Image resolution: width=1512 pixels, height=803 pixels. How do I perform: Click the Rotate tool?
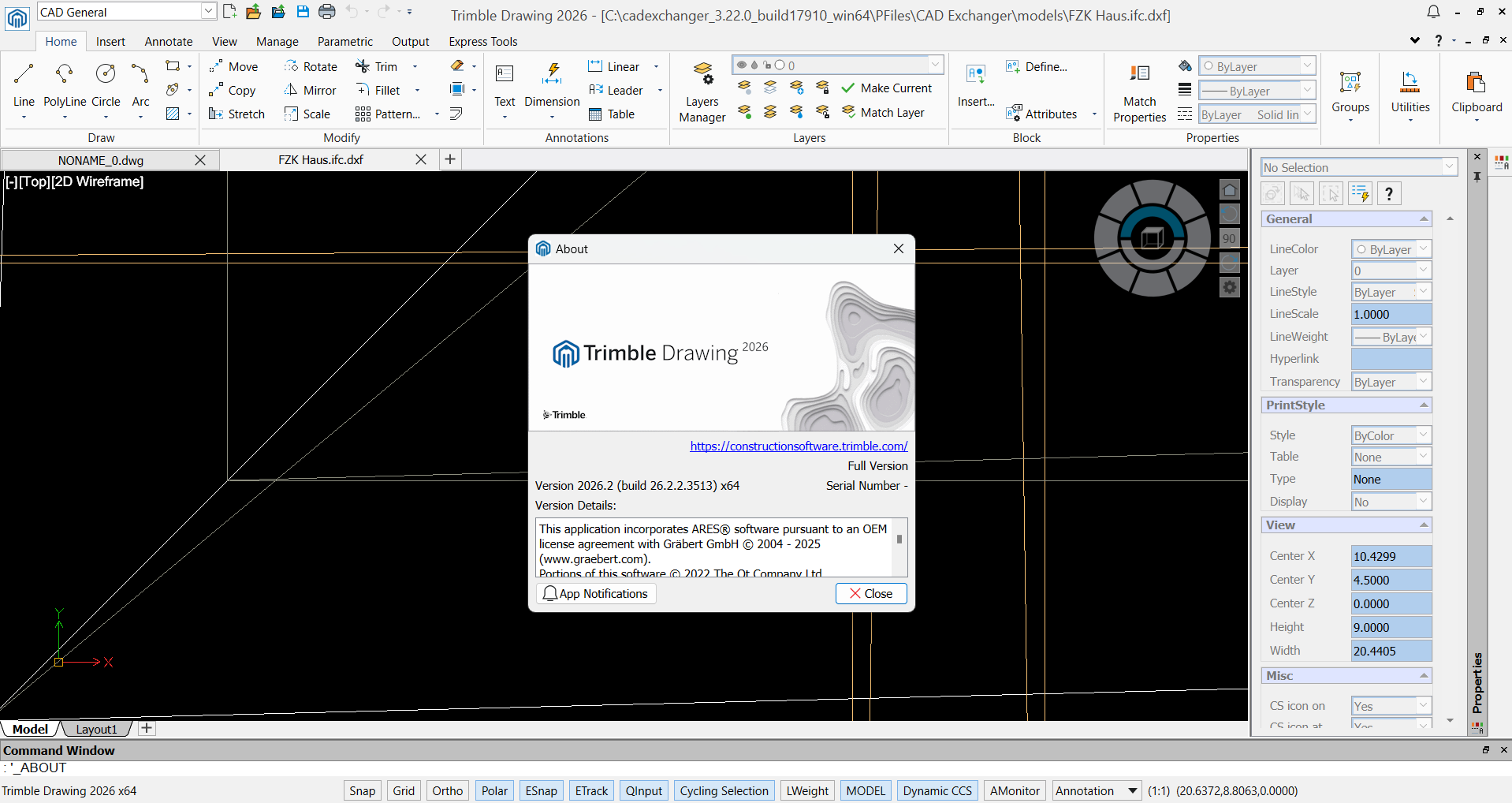pyautogui.click(x=311, y=67)
